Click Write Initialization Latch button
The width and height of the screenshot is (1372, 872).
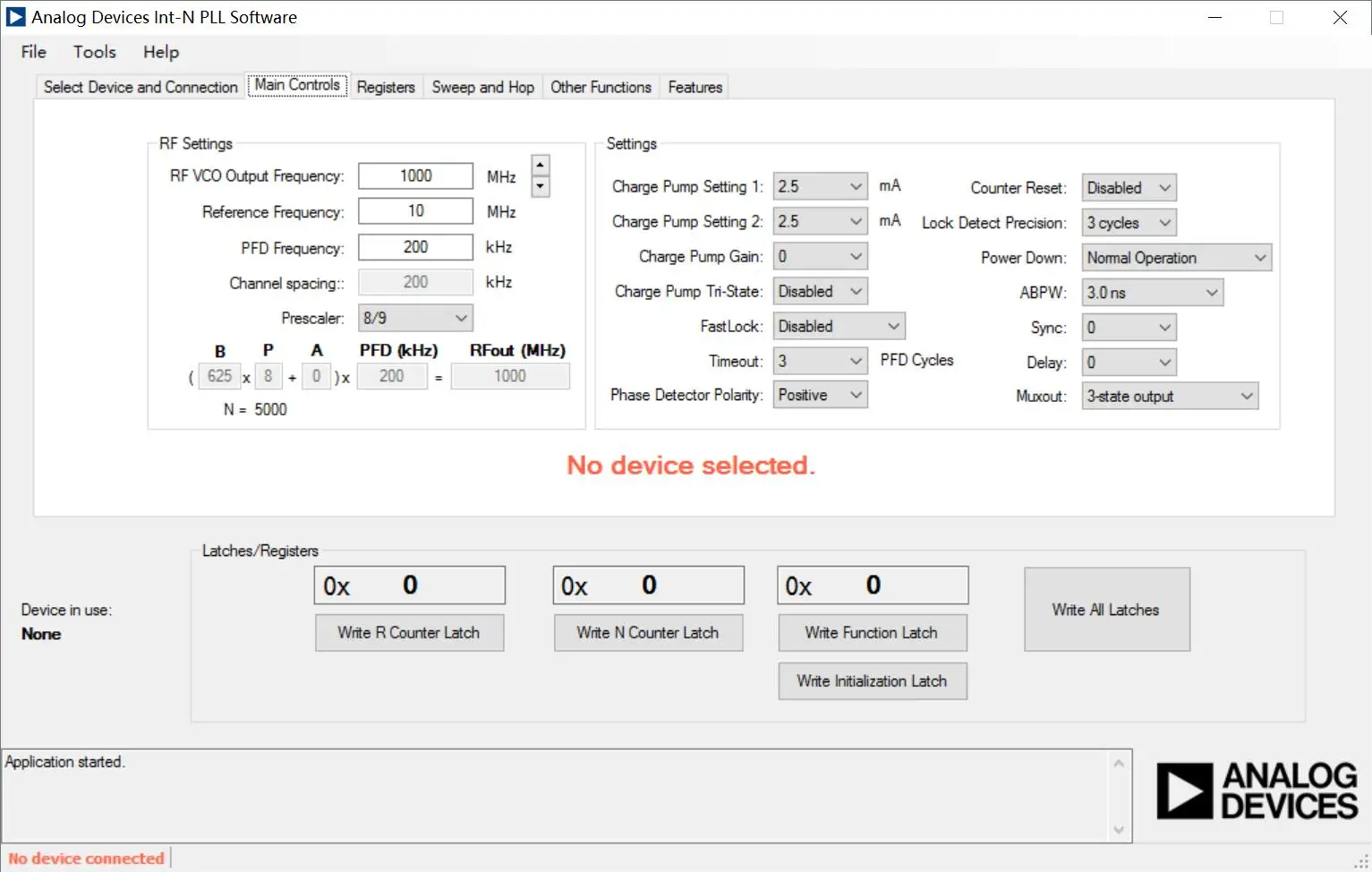pos(872,681)
